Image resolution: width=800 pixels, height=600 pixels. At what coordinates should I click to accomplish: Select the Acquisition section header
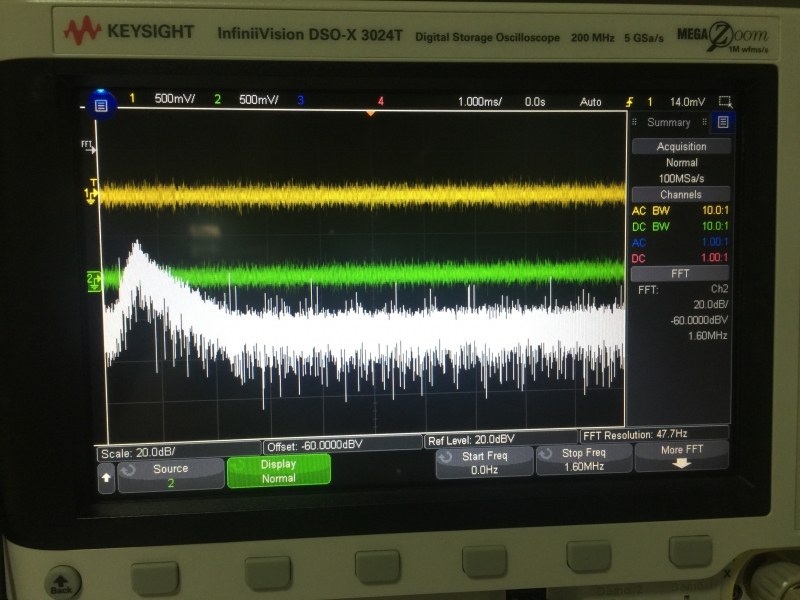[x=681, y=146]
